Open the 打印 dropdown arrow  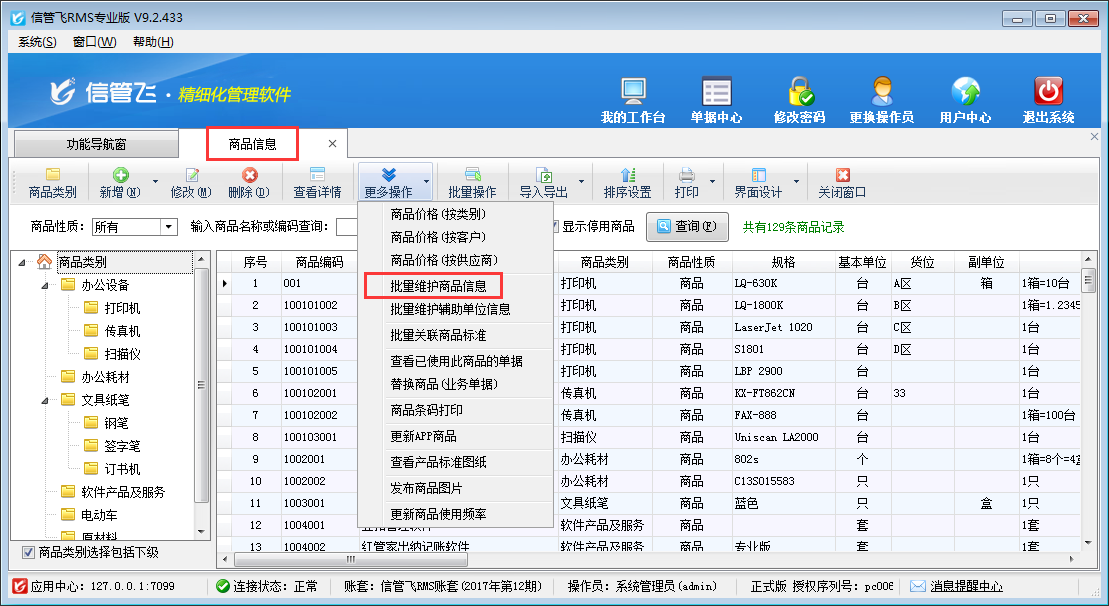click(x=711, y=182)
